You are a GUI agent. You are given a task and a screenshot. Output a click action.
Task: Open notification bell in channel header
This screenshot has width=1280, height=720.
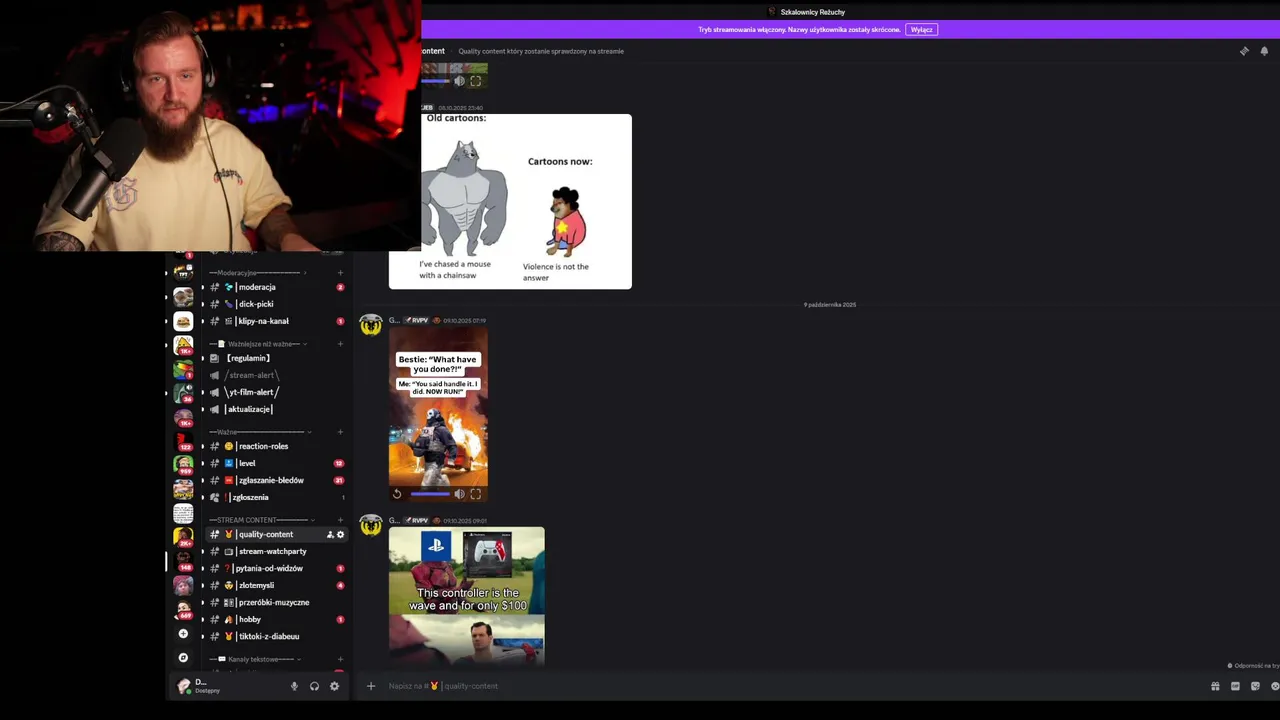click(1264, 51)
